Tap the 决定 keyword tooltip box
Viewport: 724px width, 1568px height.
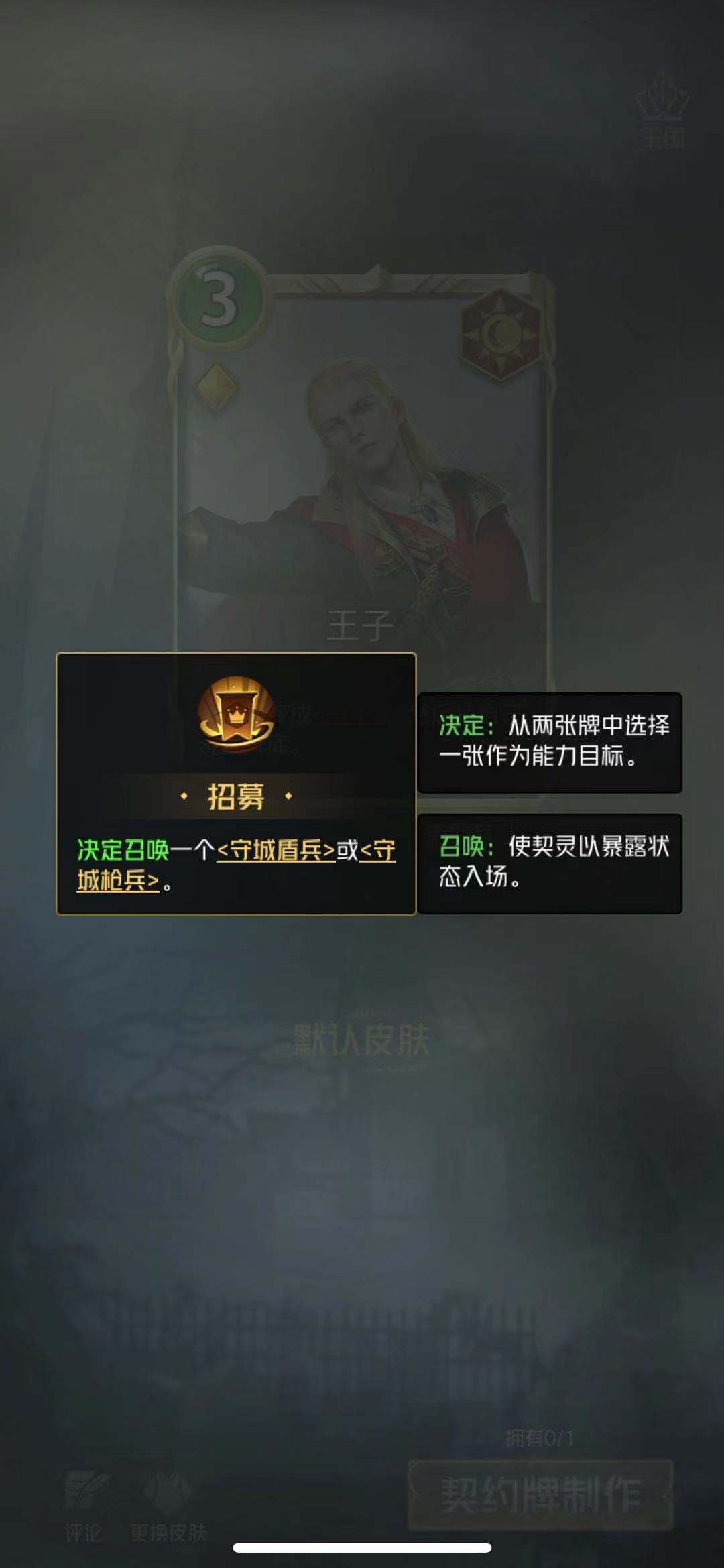click(550, 743)
